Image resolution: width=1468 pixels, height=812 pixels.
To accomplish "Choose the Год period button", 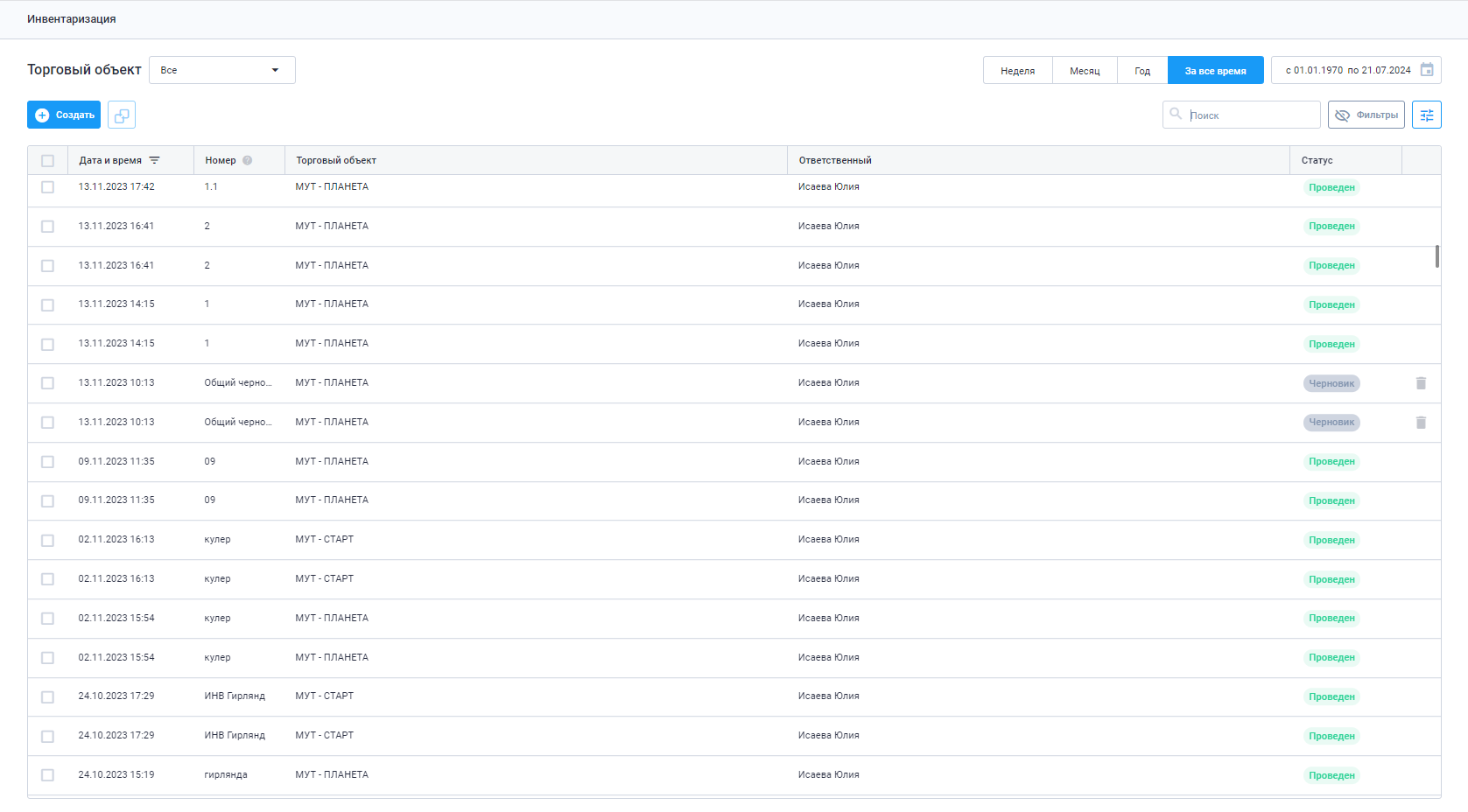I will click(x=1141, y=71).
